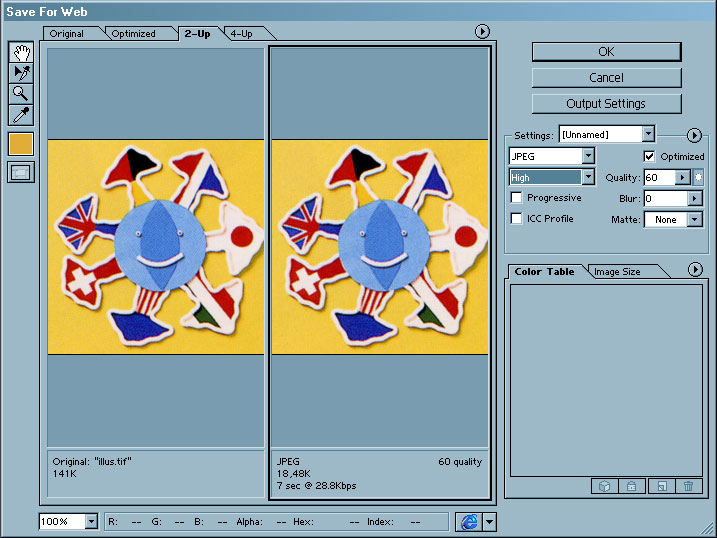This screenshot has height=538, width=717.
Task: Open the Color Table palette menu arrow
Action: click(695, 270)
